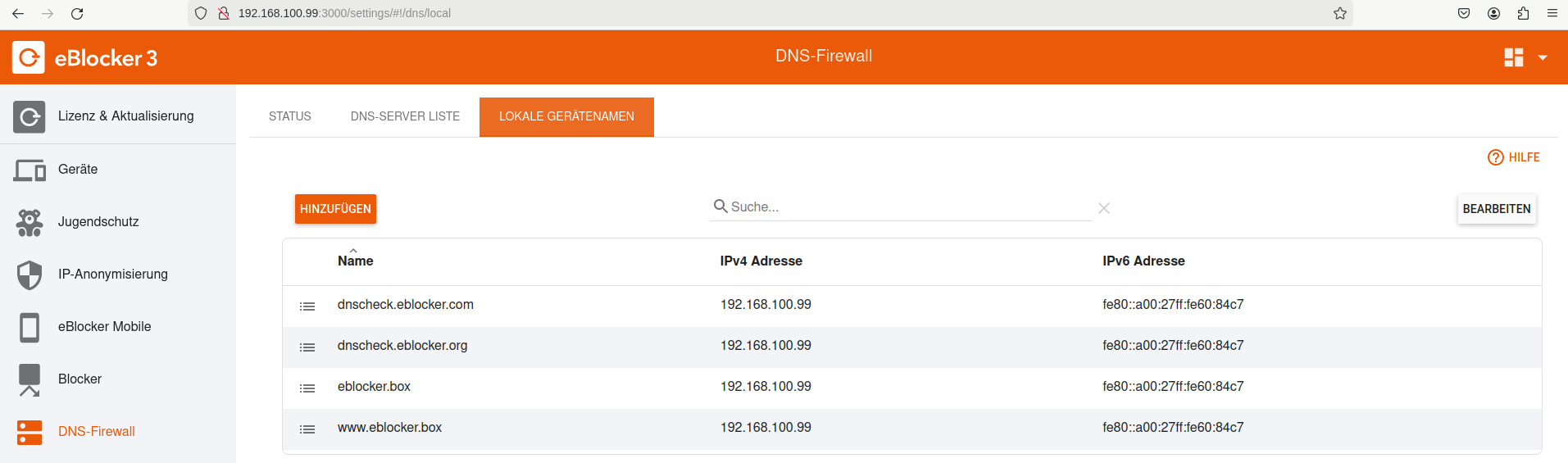Select dnscheck.eblocker.com entry name
Screen dimensions: 1568x463
tap(405, 305)
